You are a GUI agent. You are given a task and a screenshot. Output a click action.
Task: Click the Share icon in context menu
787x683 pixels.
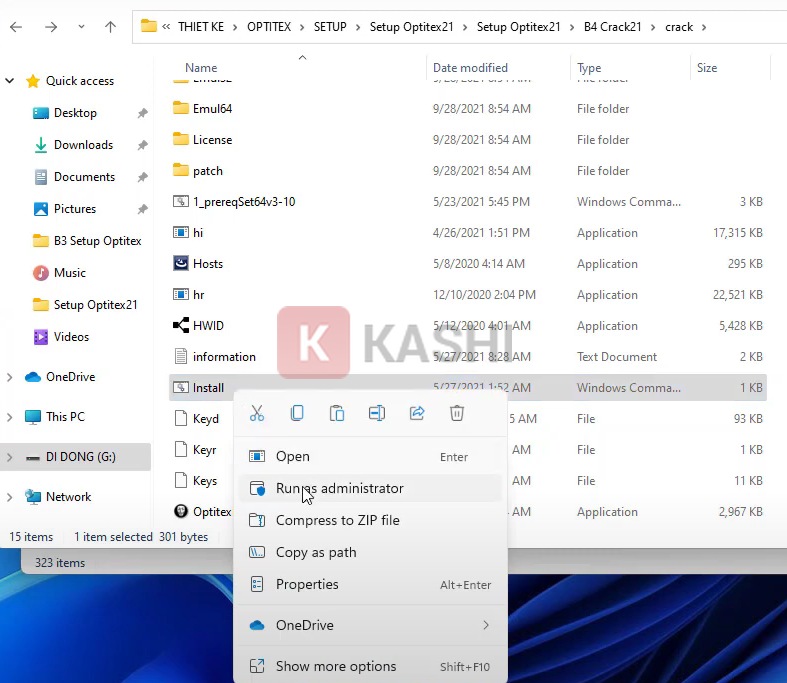coord(417,413)
